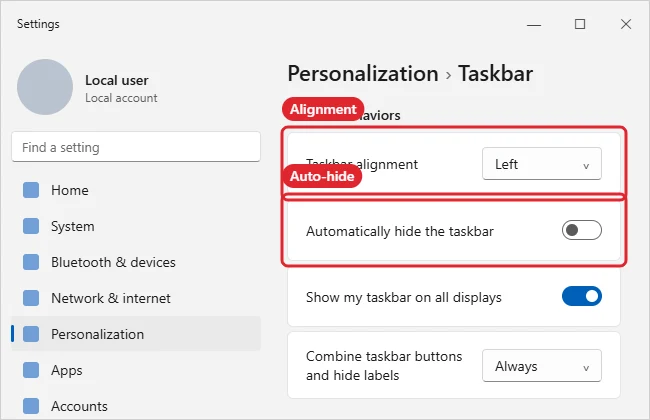Open the Taskbar alignment dropdown

tap(542, 164)
